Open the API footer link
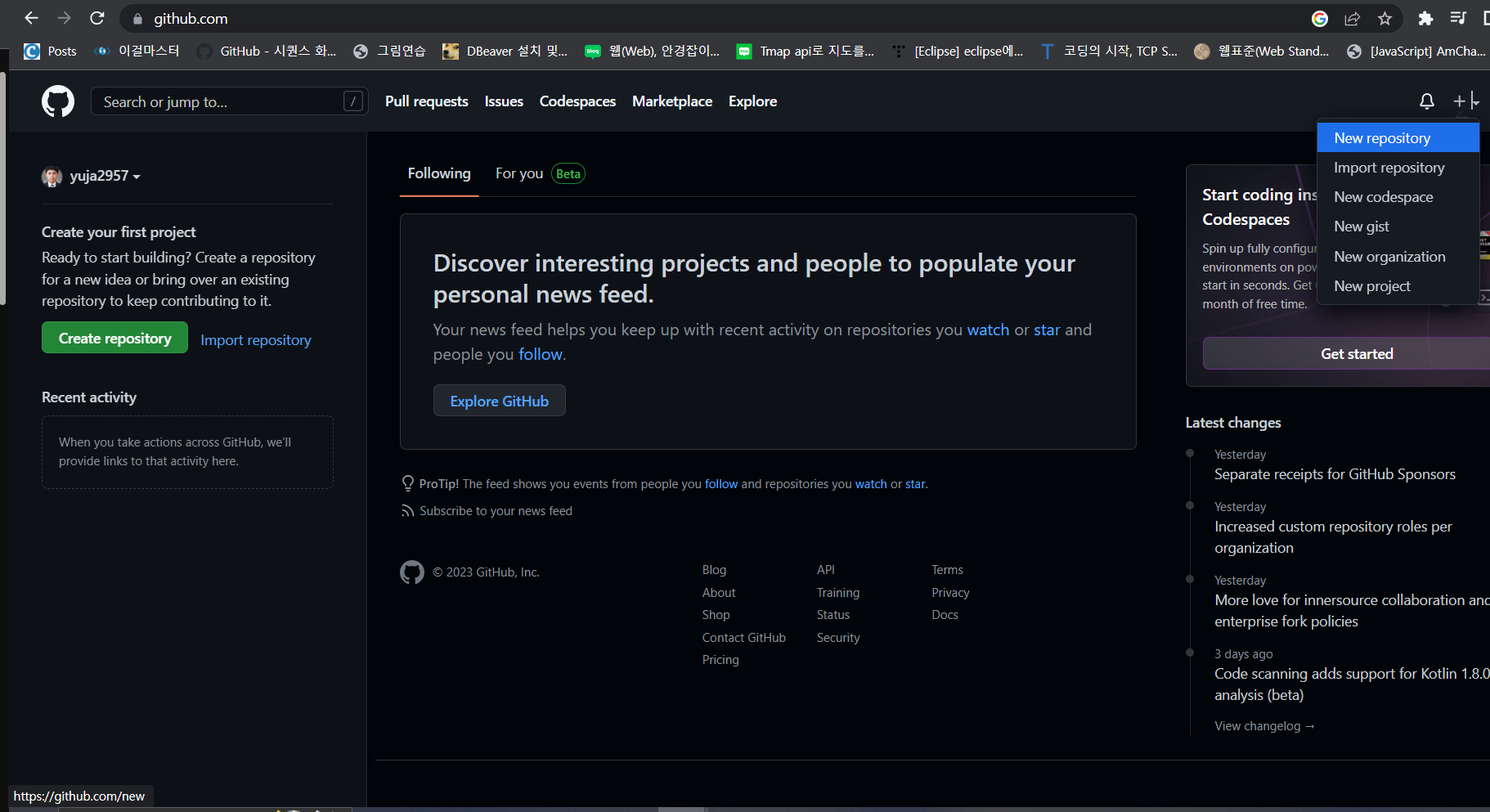Viewport: 1490px width, 812px height. pyautogui.click(x=825, y=570)
